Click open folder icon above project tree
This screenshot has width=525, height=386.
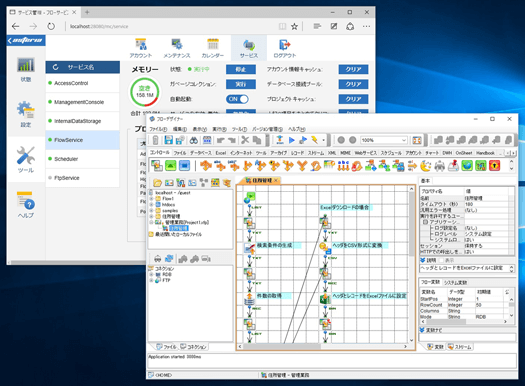(x=157, y=183)
